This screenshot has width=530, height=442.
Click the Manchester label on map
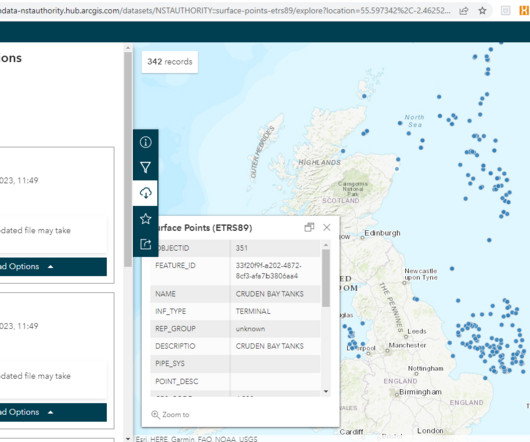pos(407,345)
